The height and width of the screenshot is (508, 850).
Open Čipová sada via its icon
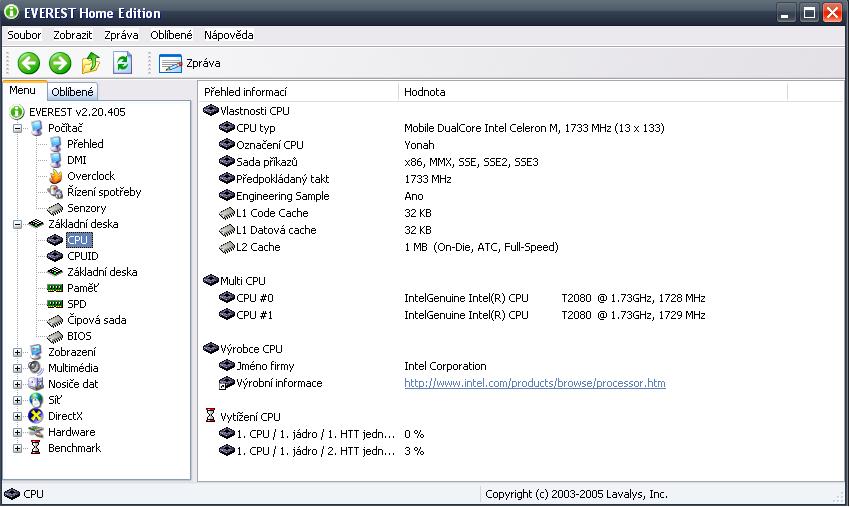pyautogui.click(x=55, y=320)
